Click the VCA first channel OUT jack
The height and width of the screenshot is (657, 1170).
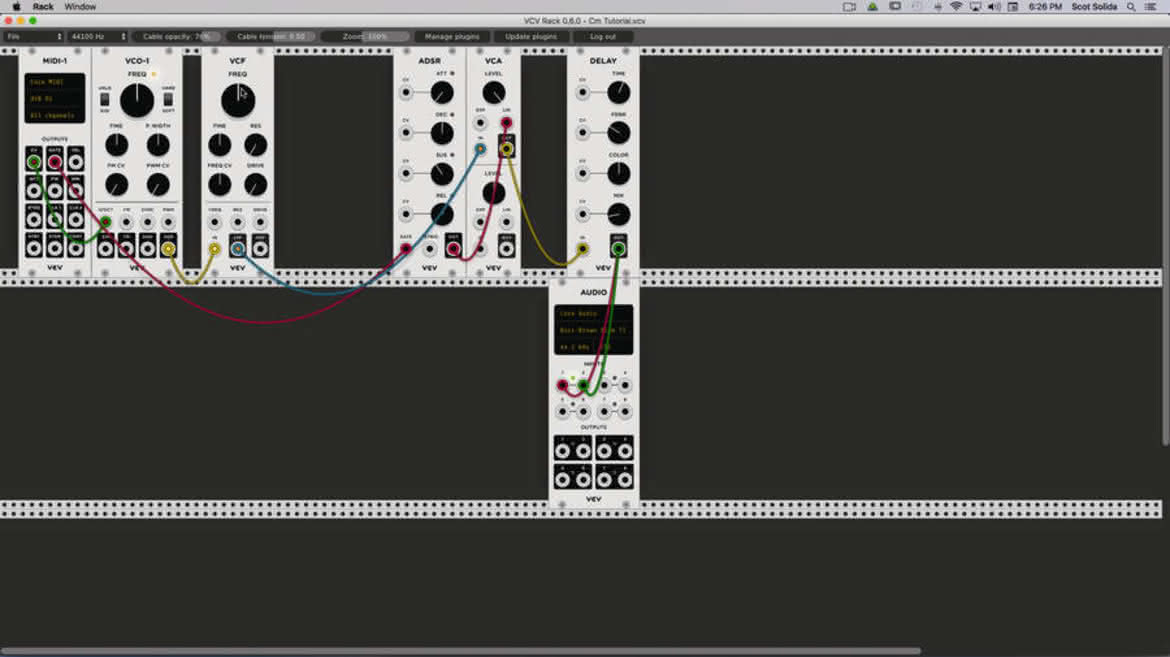(507, 149)
